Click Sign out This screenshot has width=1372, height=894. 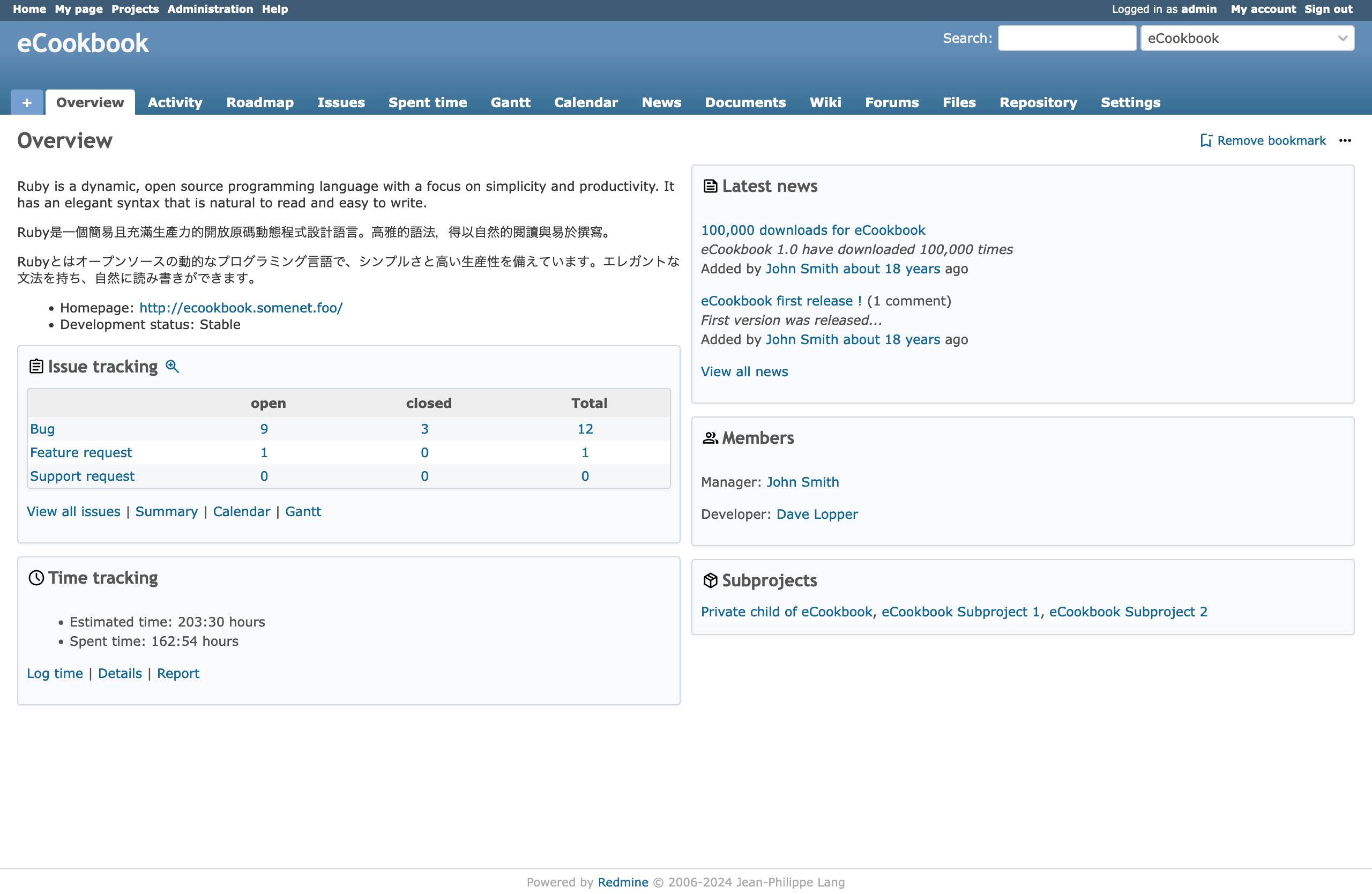[x=1328, y=9]
